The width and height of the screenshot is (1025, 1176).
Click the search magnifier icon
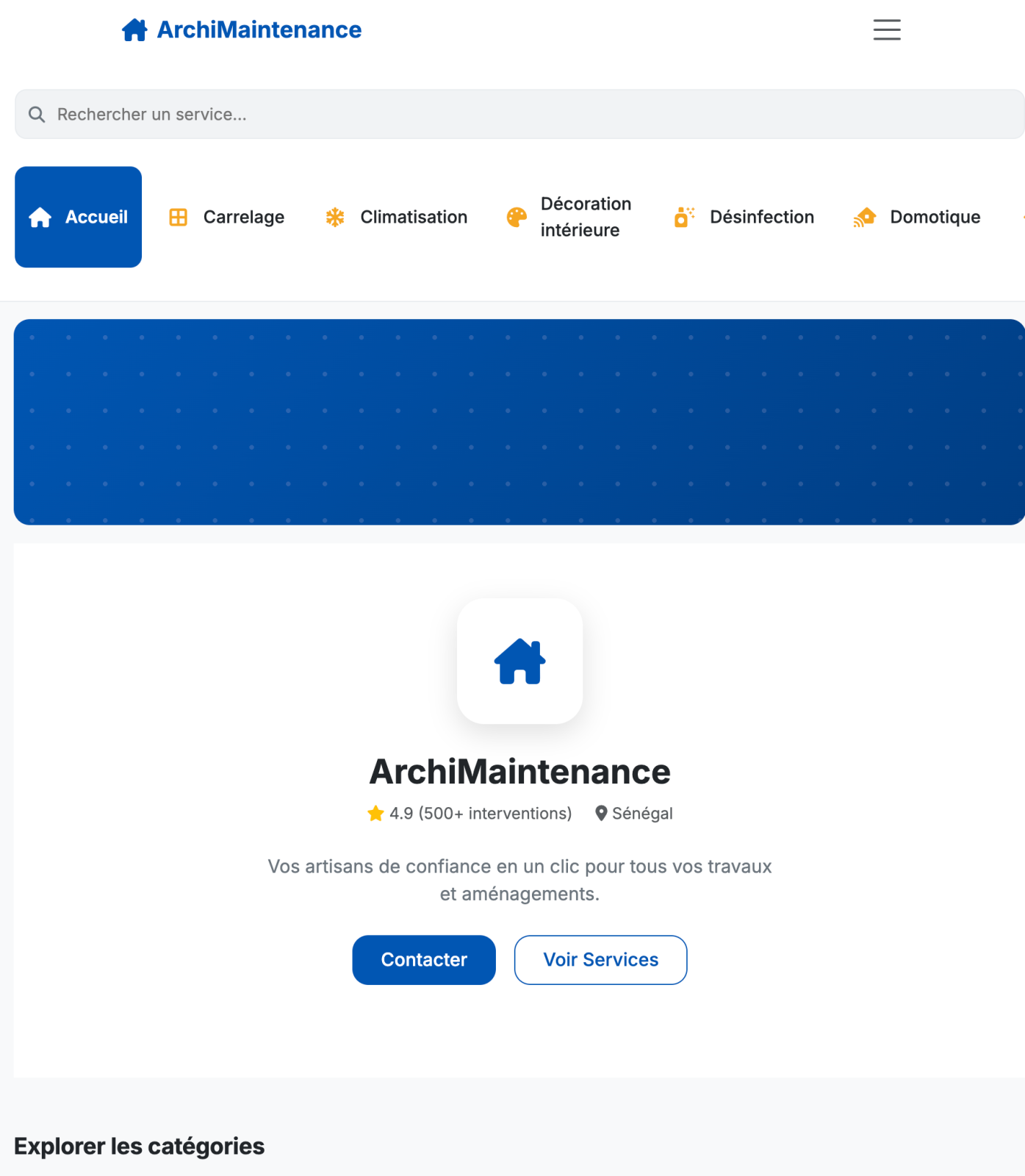tap(37, 115)
